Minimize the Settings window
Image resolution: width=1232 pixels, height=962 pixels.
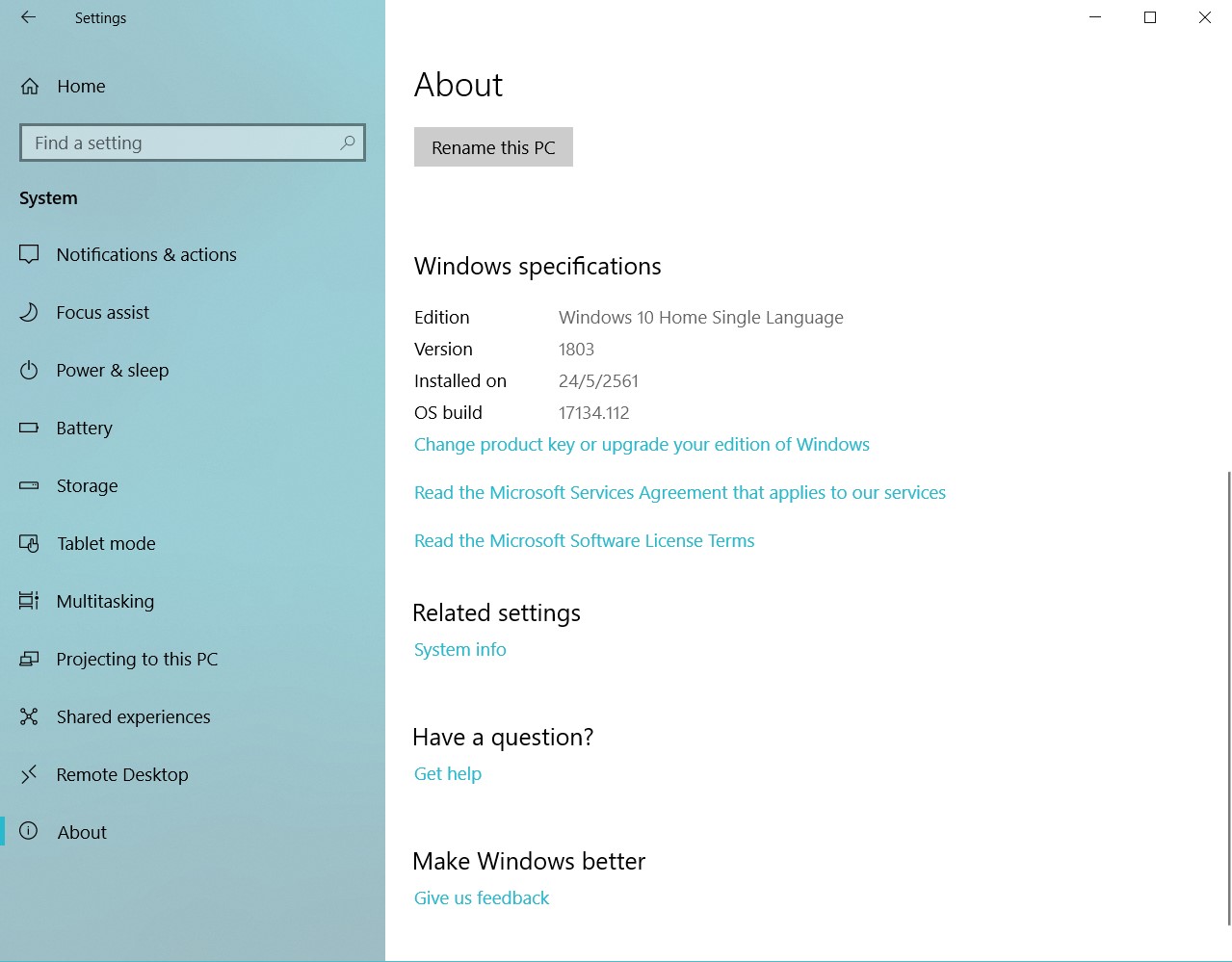coord(1095,17)
